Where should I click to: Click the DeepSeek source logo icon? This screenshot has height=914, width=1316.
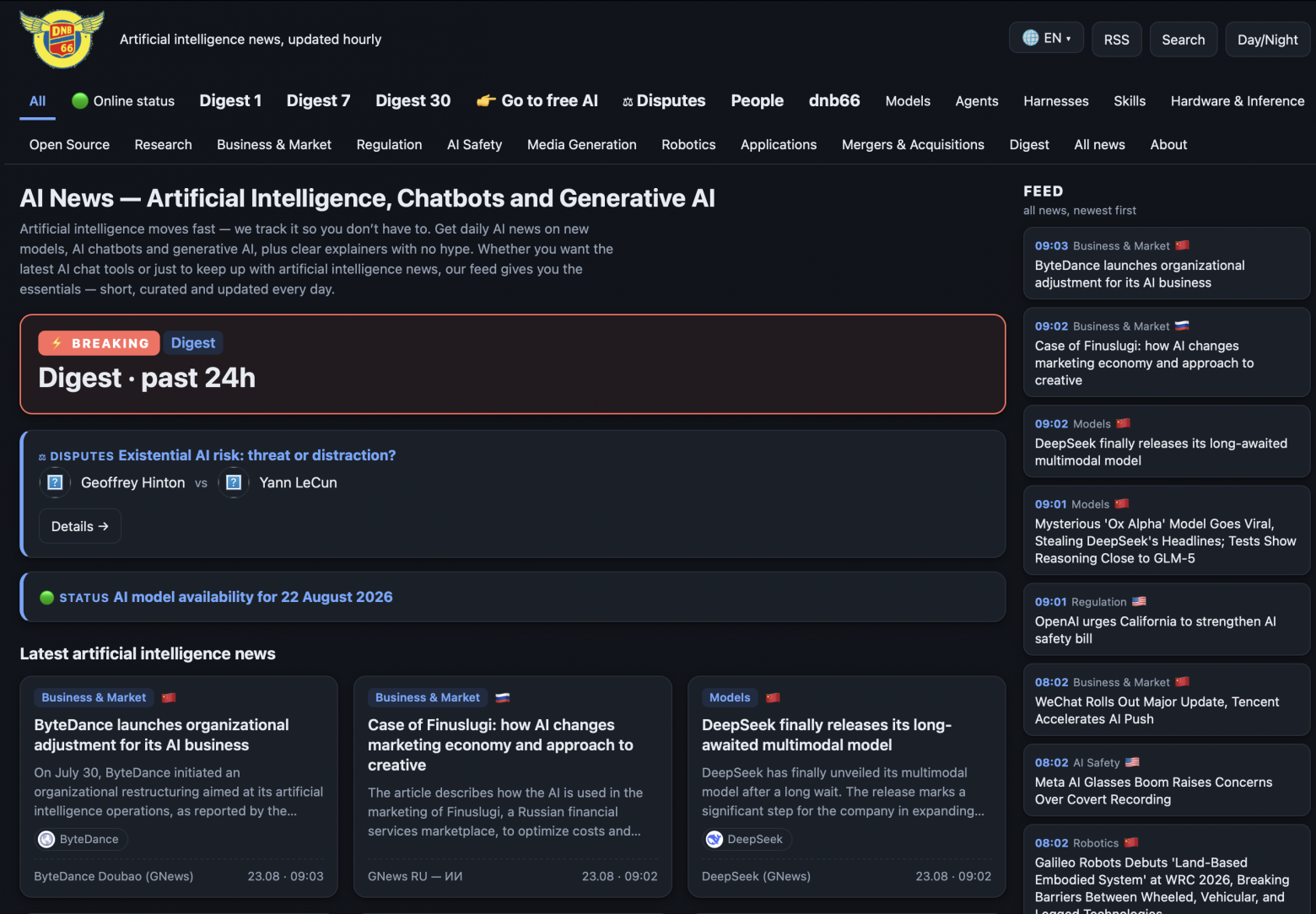(x=715, y=840)
